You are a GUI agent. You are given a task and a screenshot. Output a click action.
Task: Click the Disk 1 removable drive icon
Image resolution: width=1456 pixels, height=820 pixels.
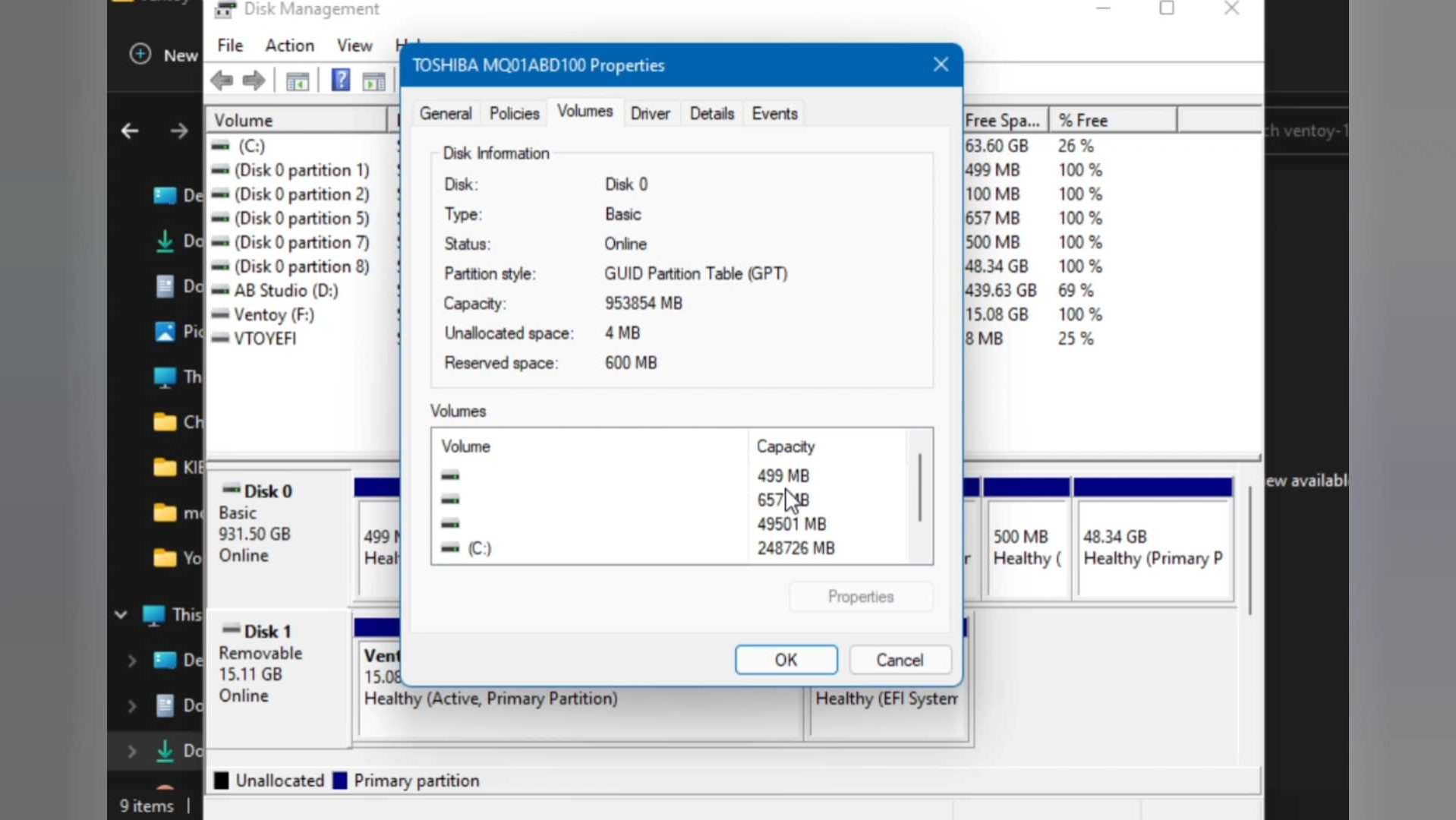(x=232, y=629)
